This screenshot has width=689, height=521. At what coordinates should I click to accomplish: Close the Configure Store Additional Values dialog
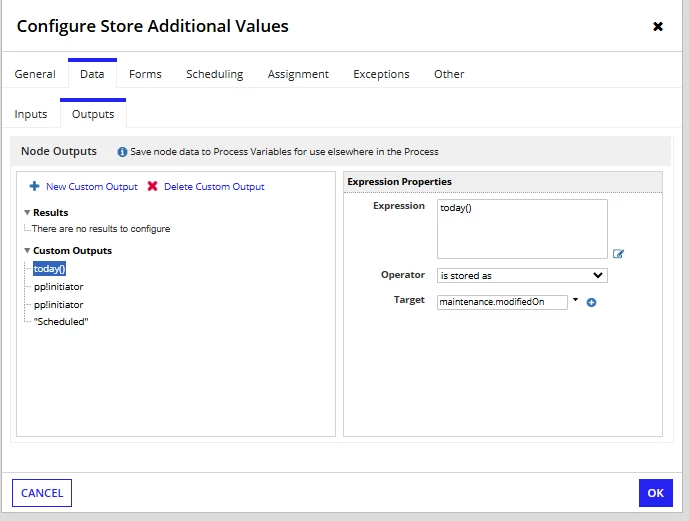657,27
